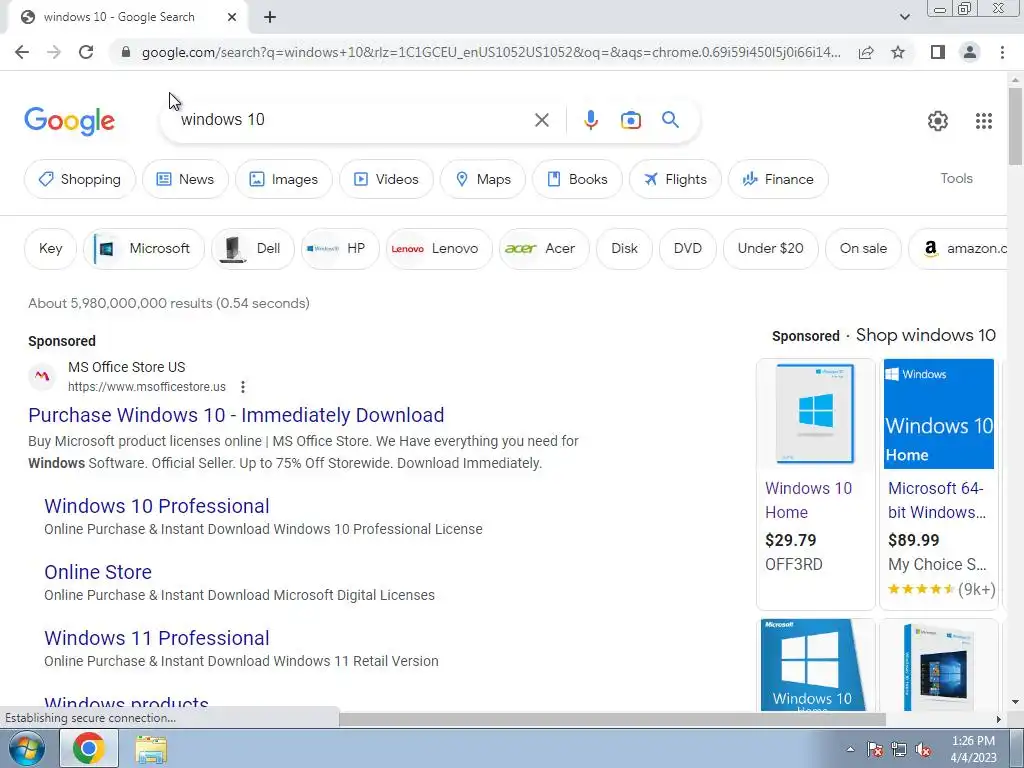Filter by the Acer chip

click(544, 249)
